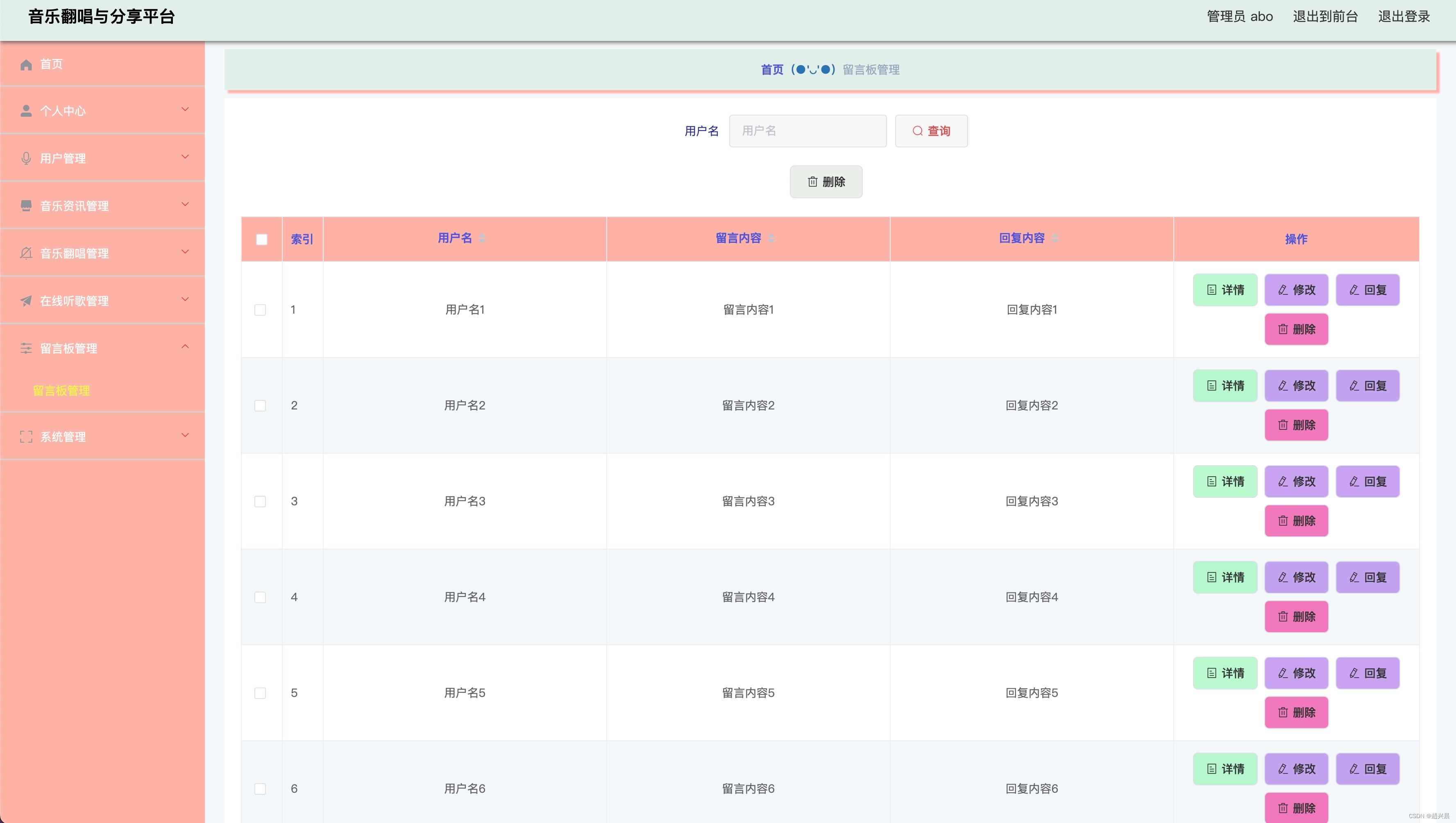This screenshot has width=1456, height=823.
Task: Click the sliders icon for 留言板管理
Action: [x=26, y=348]
